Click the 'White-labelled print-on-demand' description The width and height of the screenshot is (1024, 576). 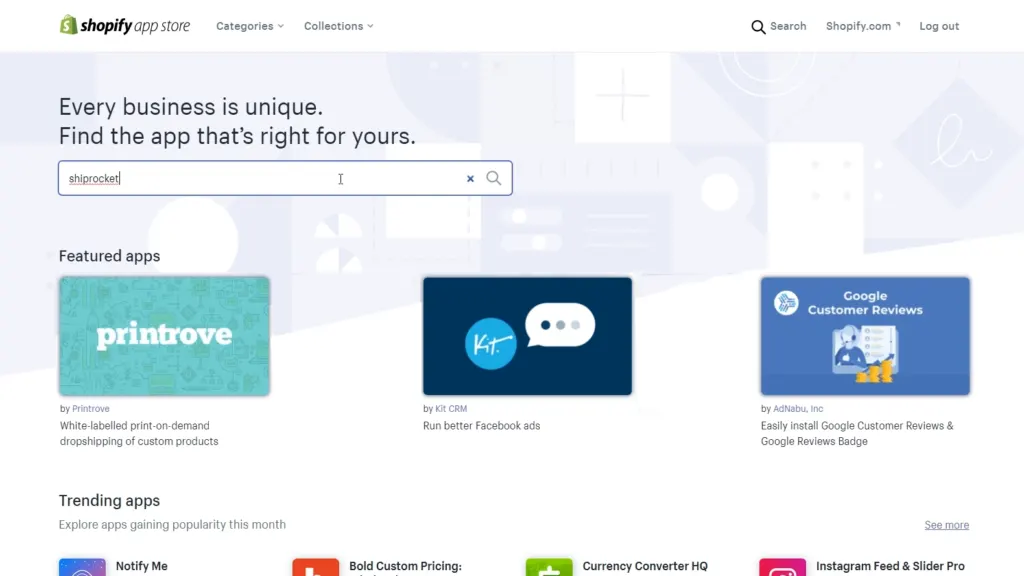click(139, 433)
